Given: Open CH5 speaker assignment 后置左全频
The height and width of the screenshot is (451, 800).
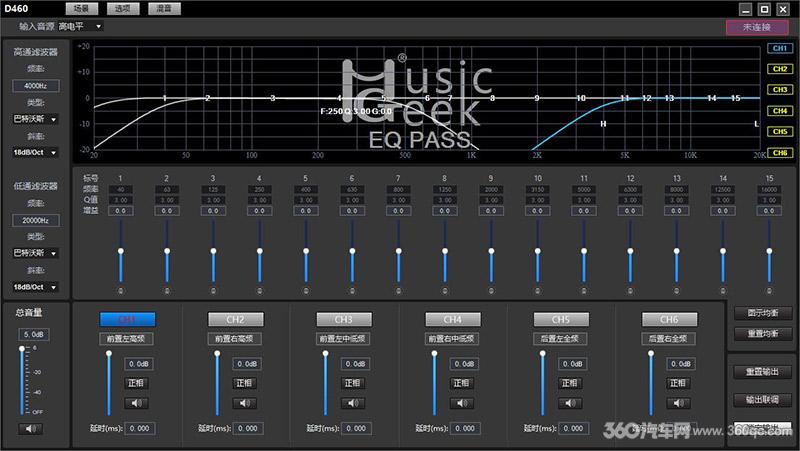Looking at the screenshot, I should (560, 339).
